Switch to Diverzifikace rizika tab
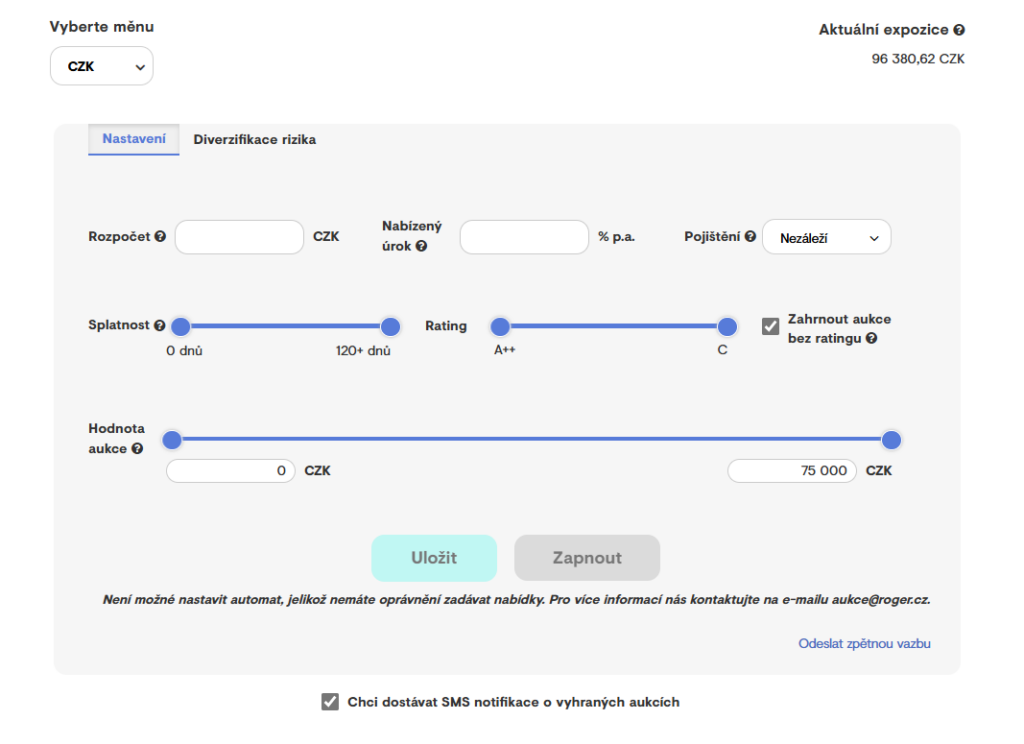Viewport: 1024px width, 744px height. [254, 140]
